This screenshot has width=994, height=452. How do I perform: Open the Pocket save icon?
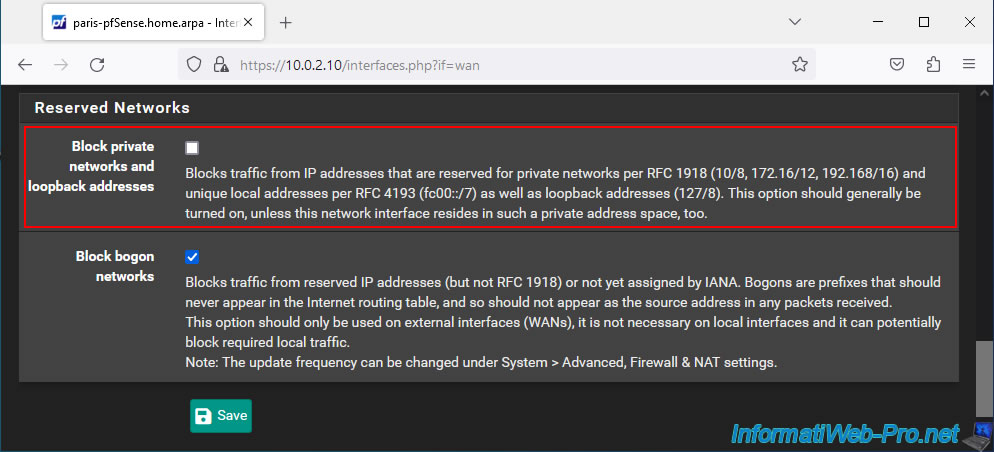coord(896,65)
